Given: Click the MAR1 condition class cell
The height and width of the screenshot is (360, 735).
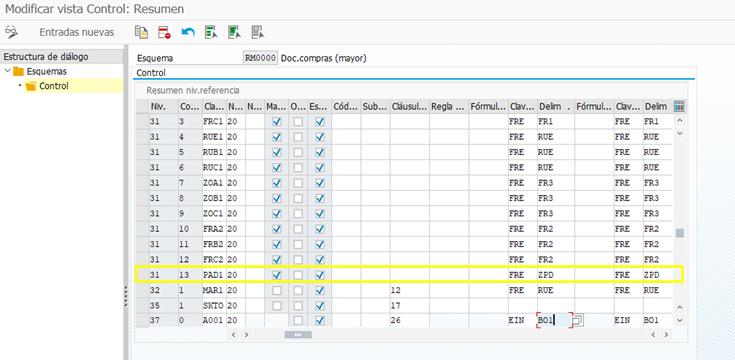Looking at the screenshot, I should pyautogui.click(x=214, y=291).
